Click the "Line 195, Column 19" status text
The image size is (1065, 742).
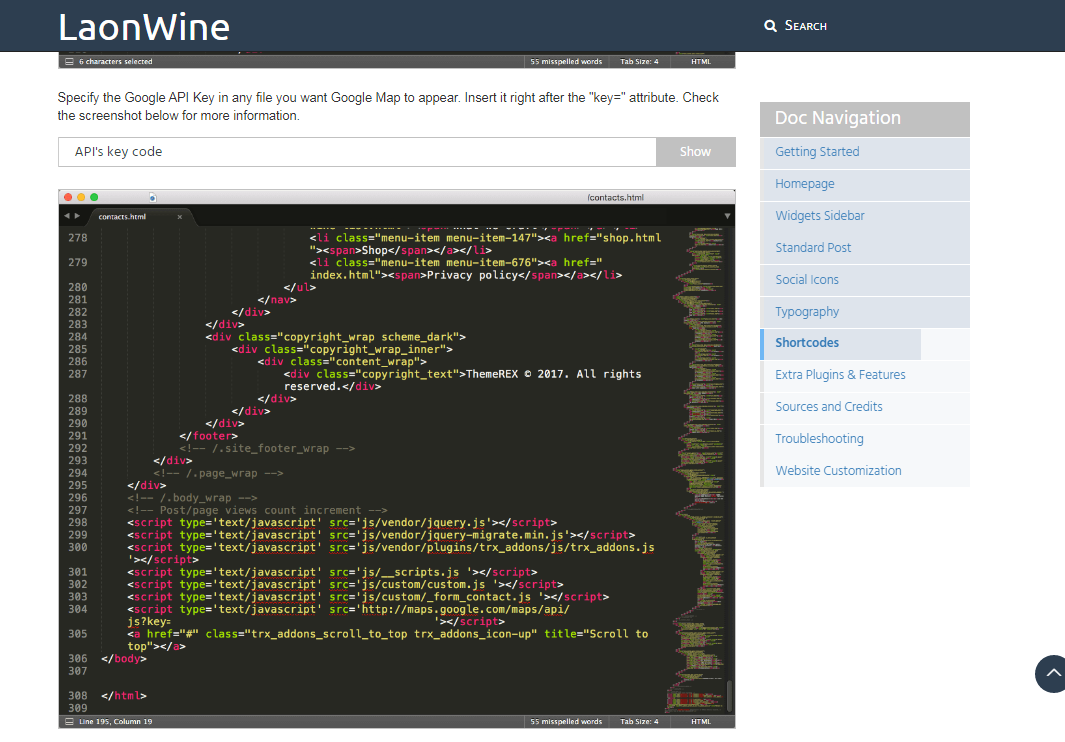click(x=115, y=722)
